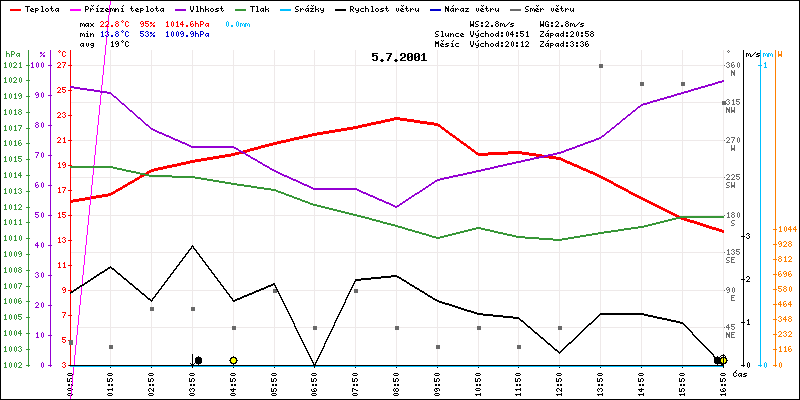The width and height of the screenshot is (800, 400).
Task: Click the min humidity value 53%
Action: (146, 33)
